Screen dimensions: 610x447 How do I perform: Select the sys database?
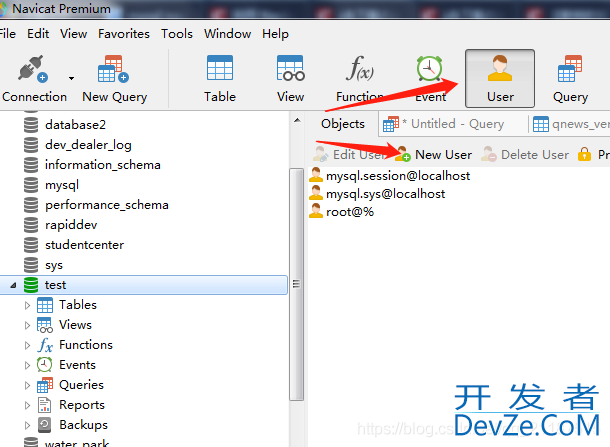(x=54, y=265)
